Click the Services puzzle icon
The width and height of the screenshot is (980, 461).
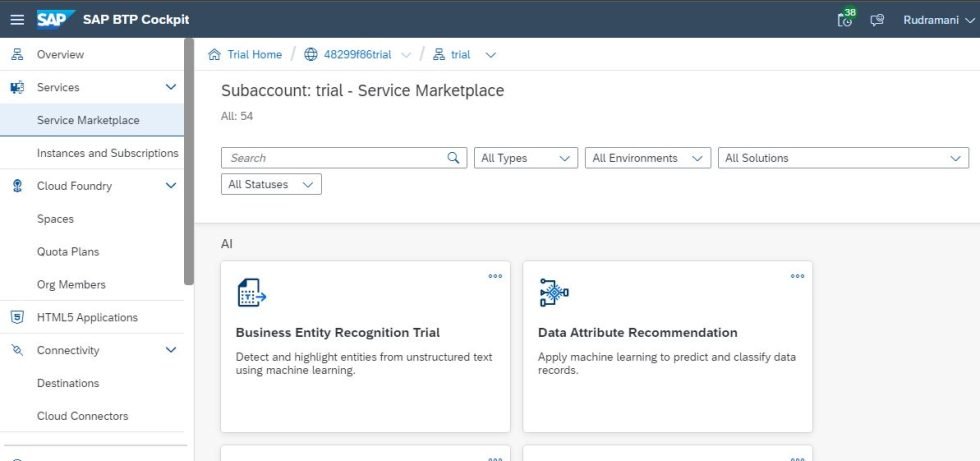tap(18, 87)
